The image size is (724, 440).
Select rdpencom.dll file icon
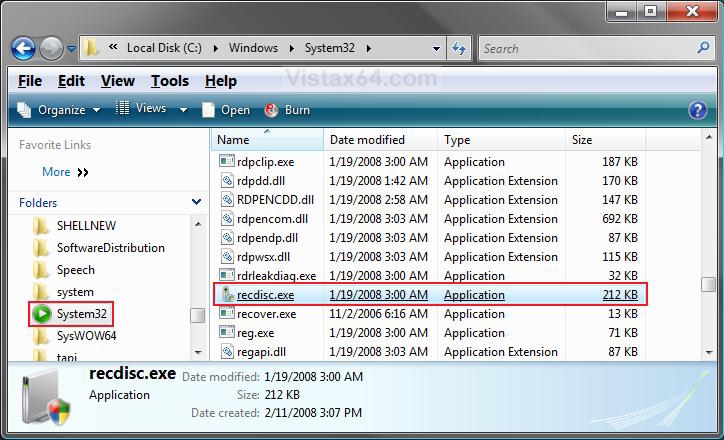pyautogui.click(x=226, y=218)
